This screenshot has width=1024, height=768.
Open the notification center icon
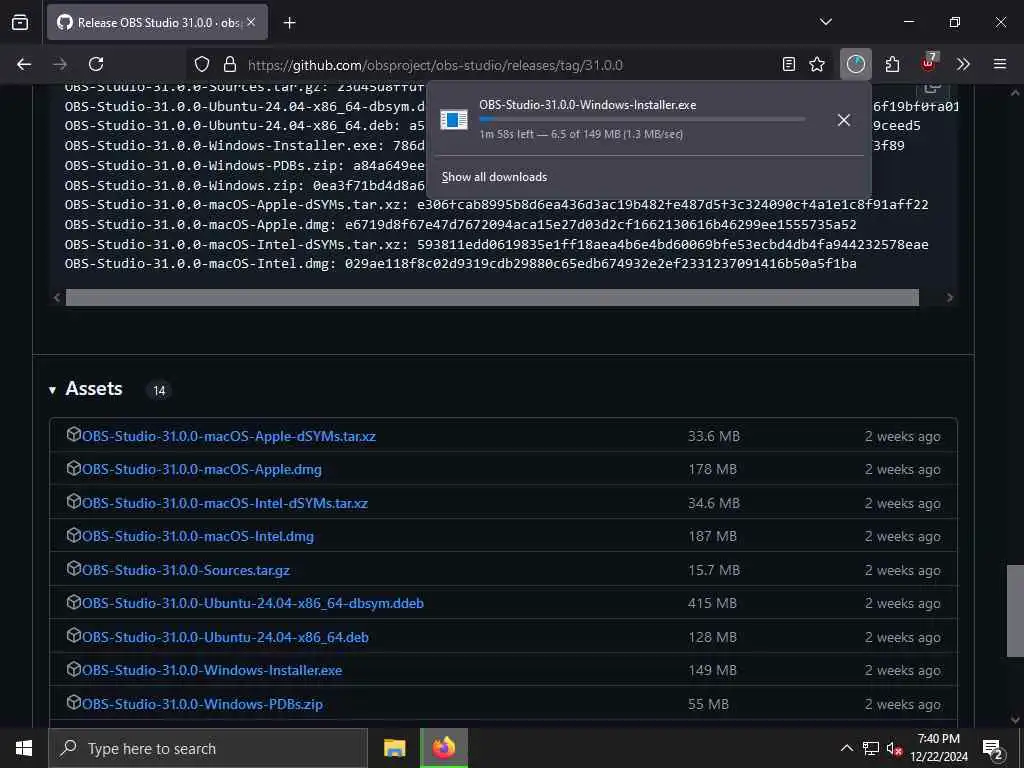993,748
